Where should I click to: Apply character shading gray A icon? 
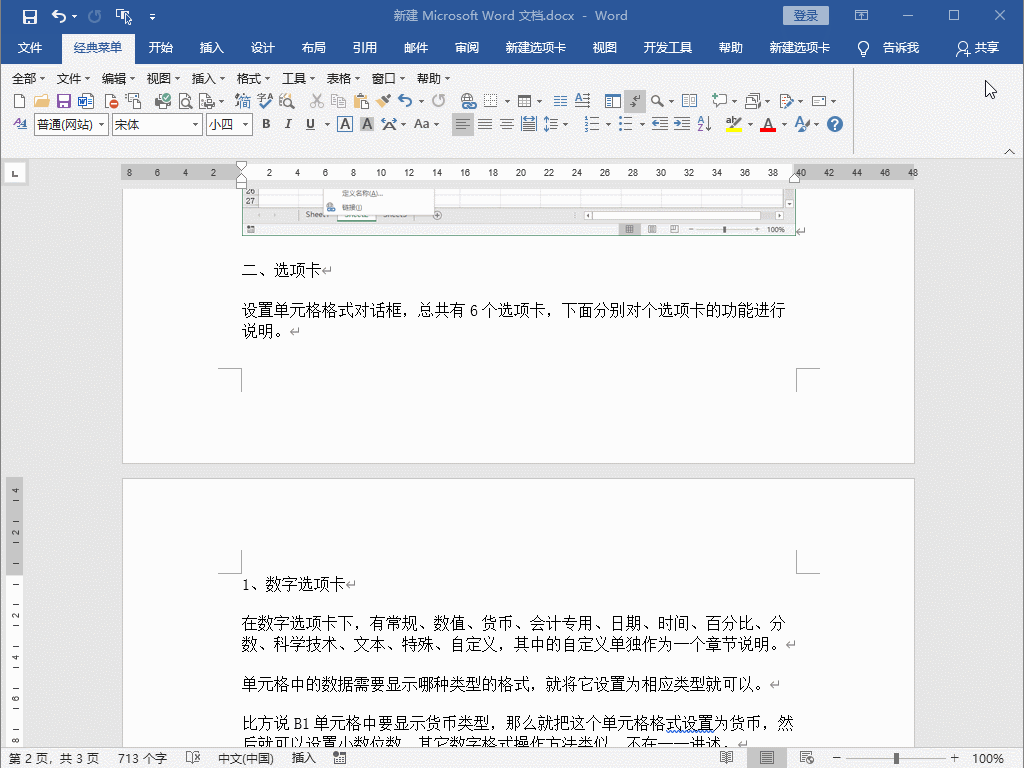tap(367, 124)
